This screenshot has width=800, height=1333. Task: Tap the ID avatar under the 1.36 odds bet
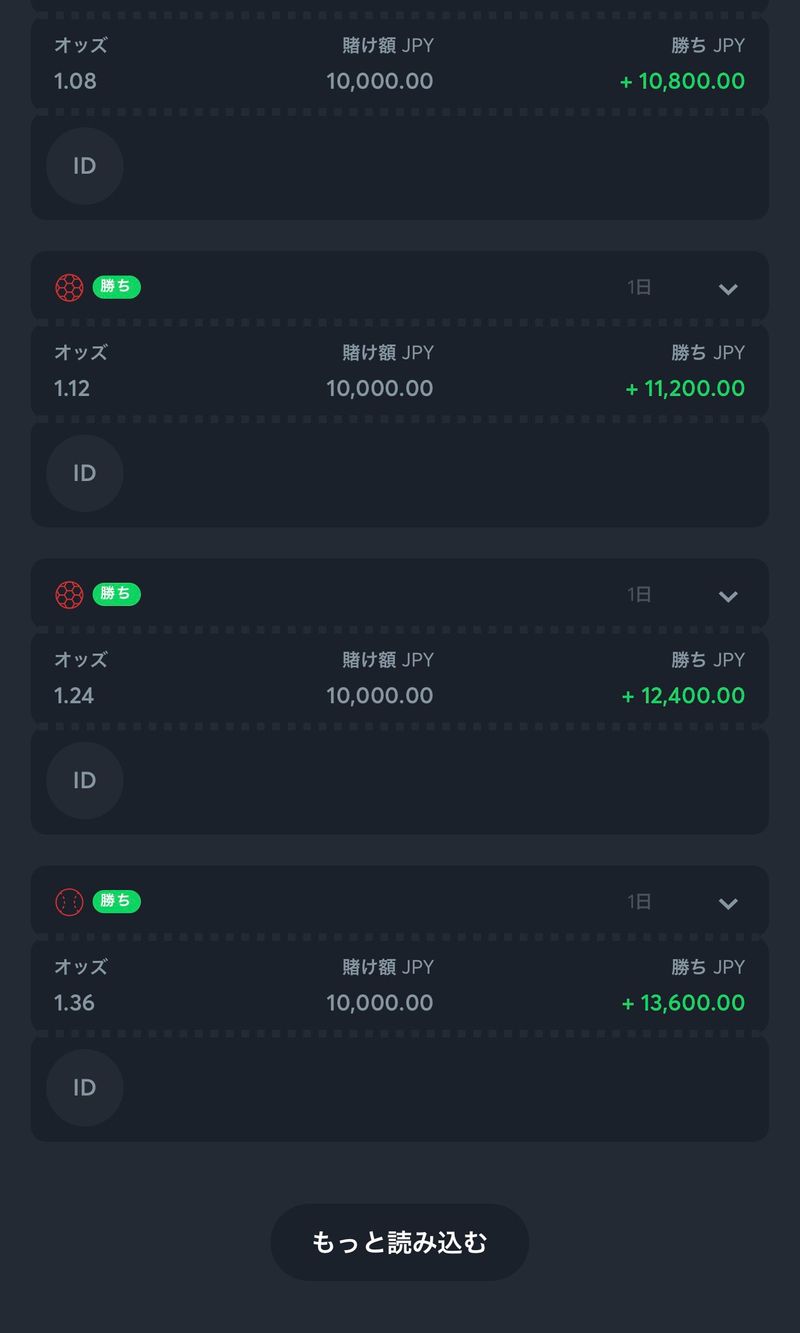(85, 1087)
